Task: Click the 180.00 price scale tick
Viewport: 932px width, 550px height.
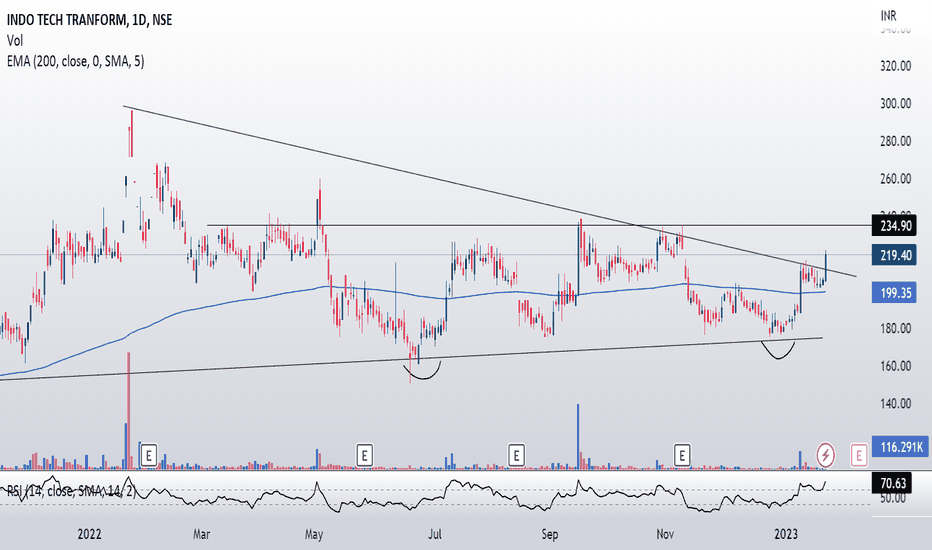Action: [x=896, y=328]
